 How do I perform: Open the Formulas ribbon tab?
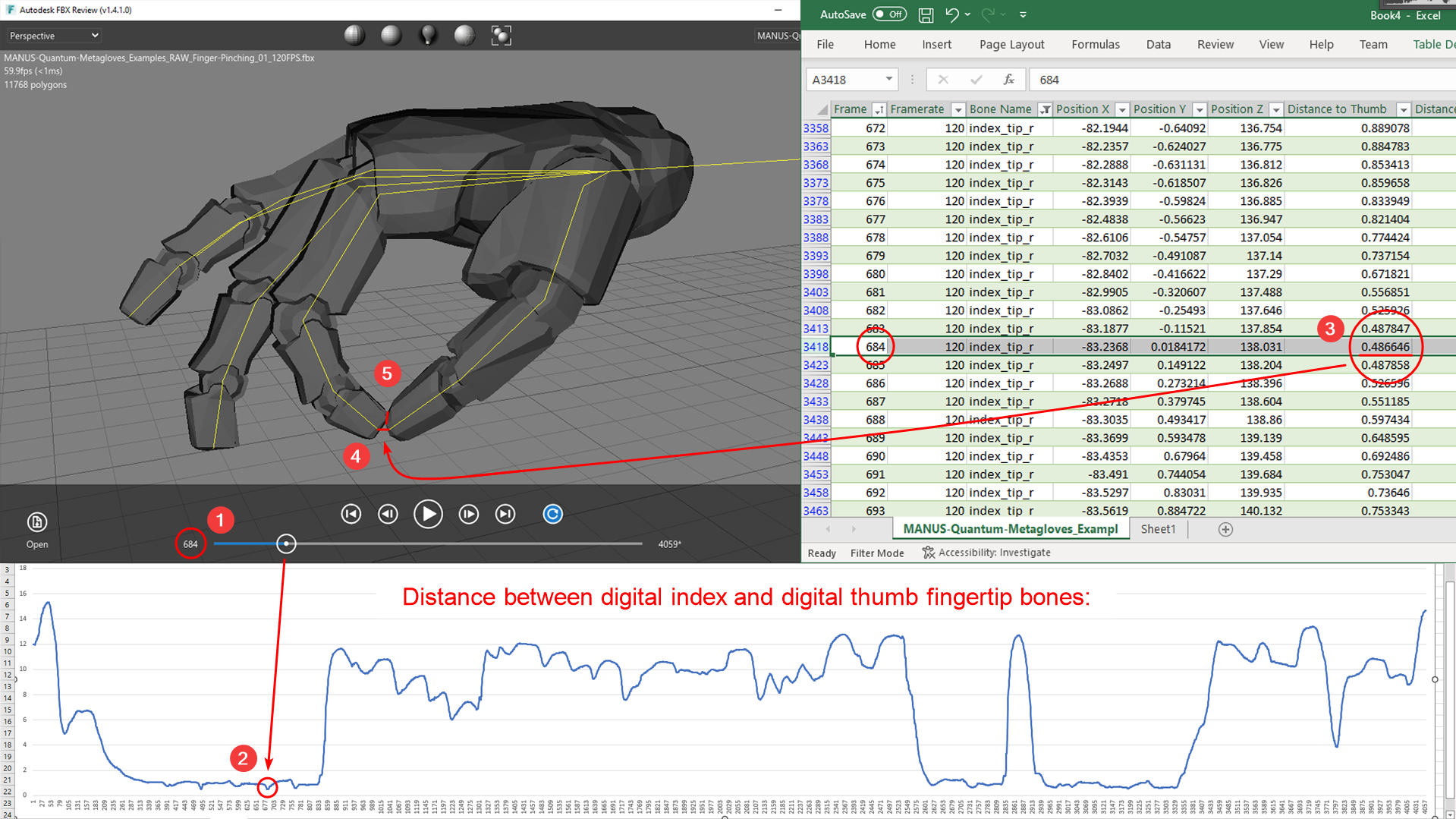[1095, 44]
